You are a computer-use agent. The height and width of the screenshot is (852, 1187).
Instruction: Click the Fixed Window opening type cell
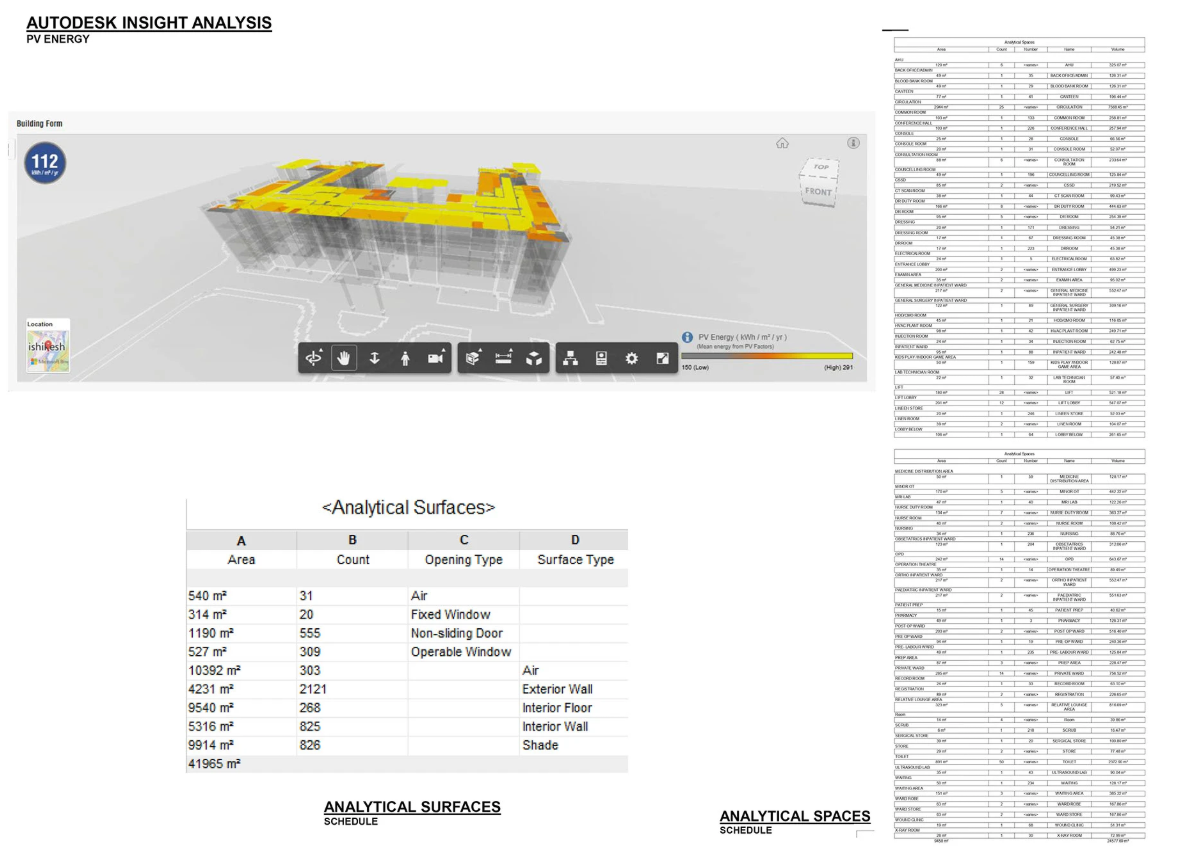(463, 614)
